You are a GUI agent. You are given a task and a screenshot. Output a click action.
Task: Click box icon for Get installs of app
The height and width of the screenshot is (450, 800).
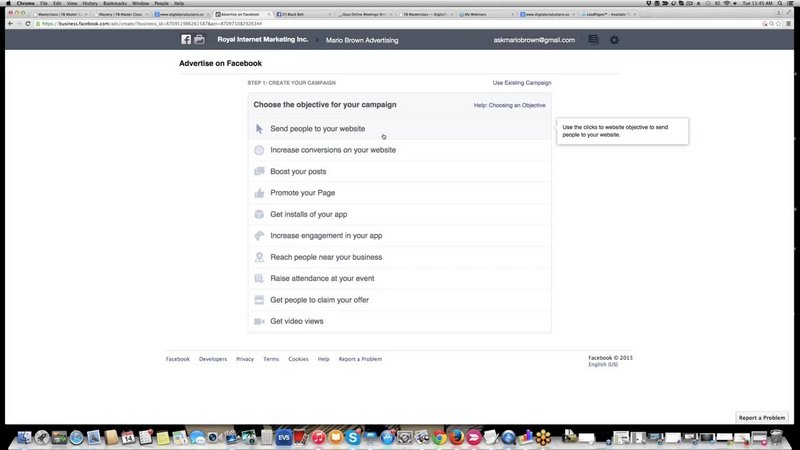click(259, 214)
